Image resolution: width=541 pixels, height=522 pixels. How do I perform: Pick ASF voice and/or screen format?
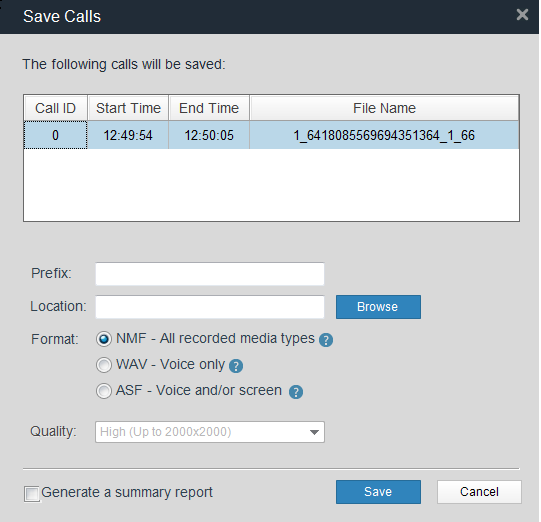[104, 391]
